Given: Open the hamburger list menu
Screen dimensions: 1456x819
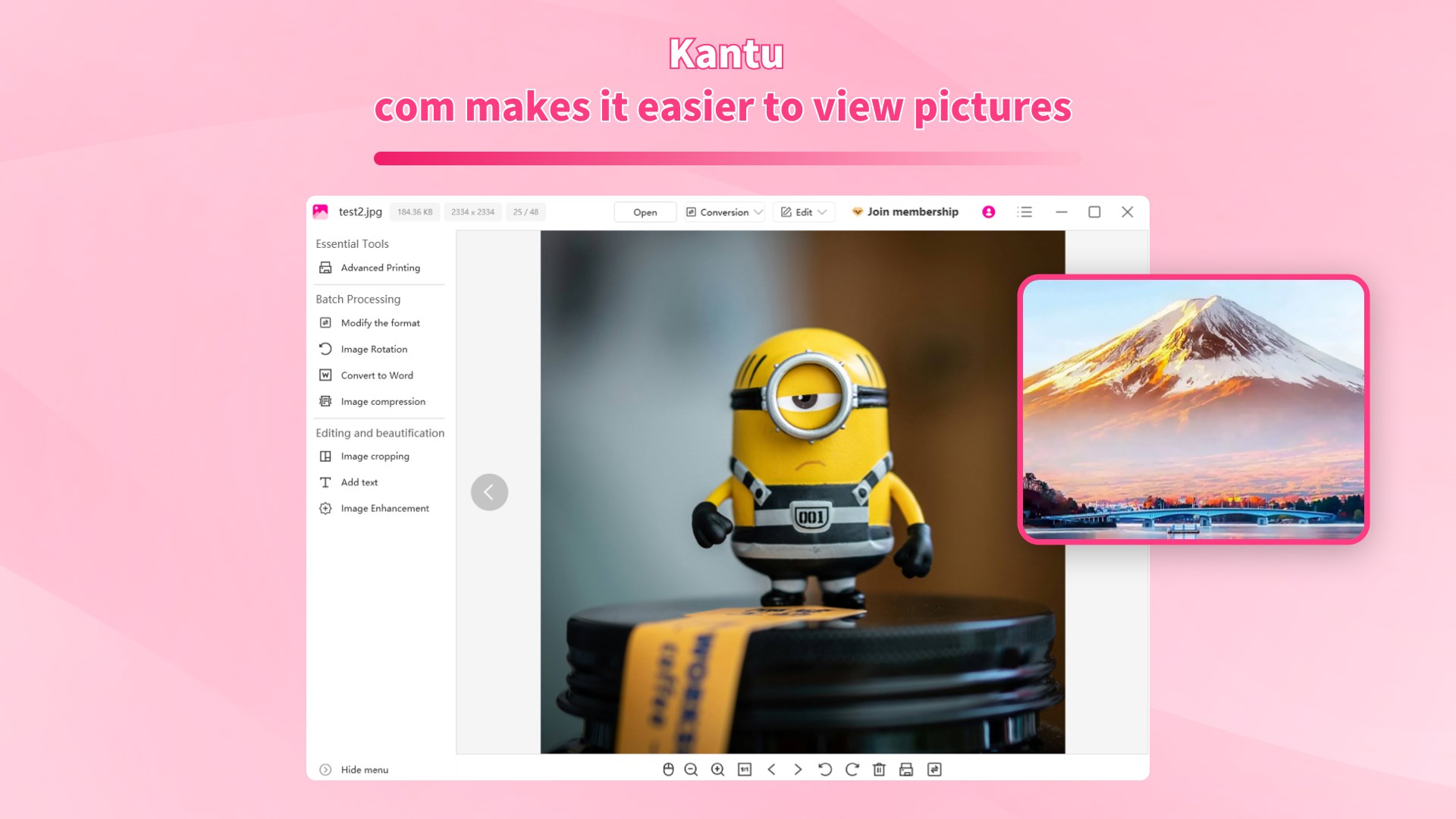Looking at the screenshot, I should (1025, 212).
